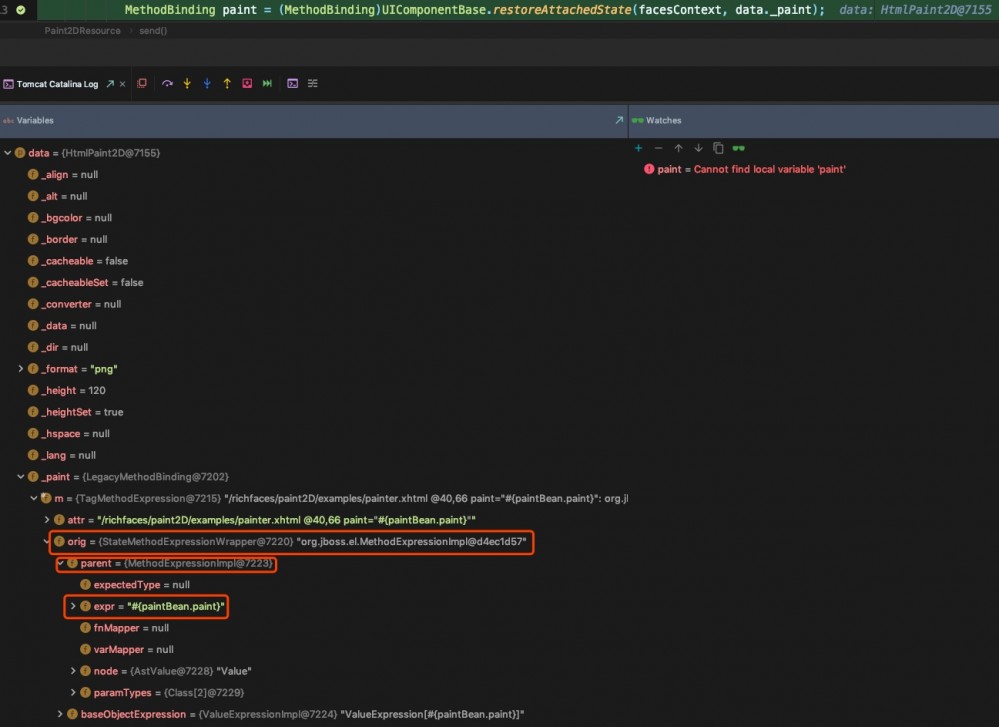The image size is (999, 727).
Task: Use the Force Step Into icon
Action: click(x=207, y=83)
